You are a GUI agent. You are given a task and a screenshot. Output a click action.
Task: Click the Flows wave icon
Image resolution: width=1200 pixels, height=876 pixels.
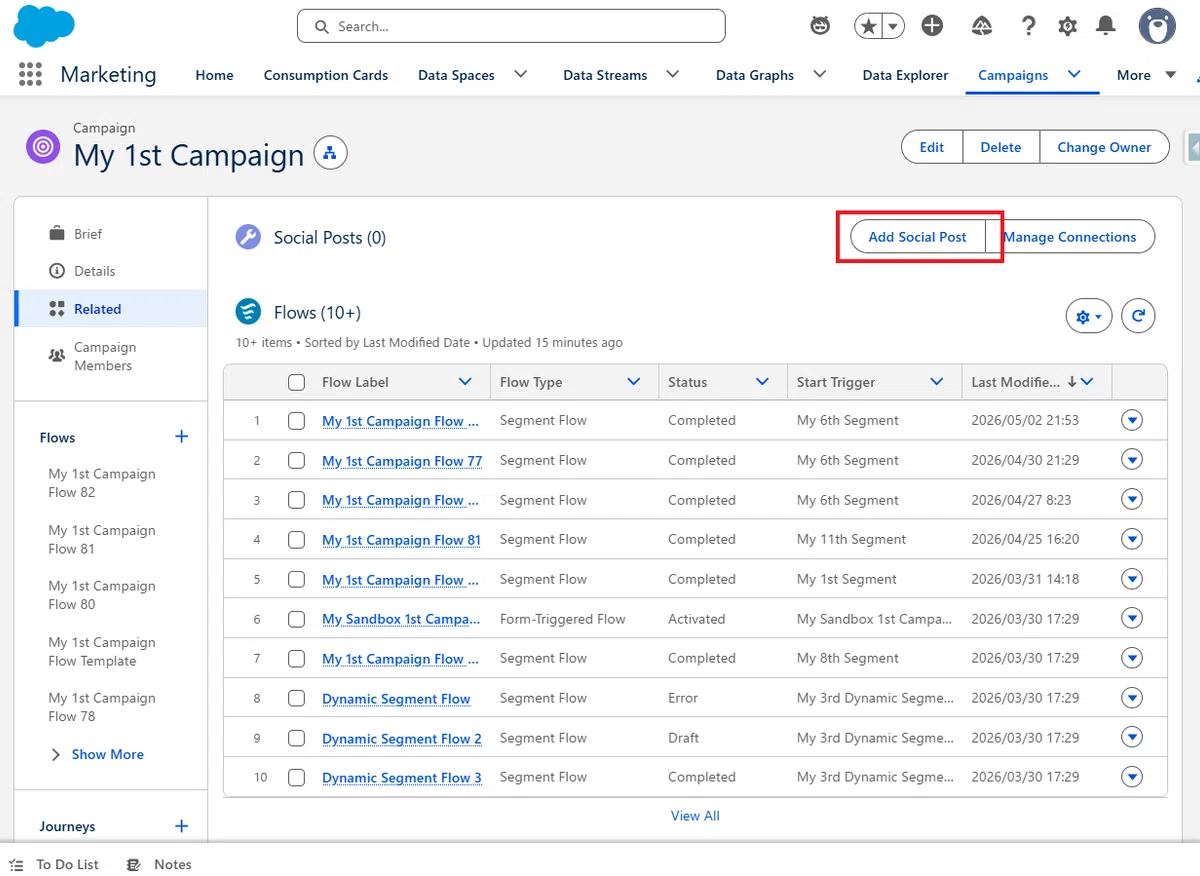[248, 312]
